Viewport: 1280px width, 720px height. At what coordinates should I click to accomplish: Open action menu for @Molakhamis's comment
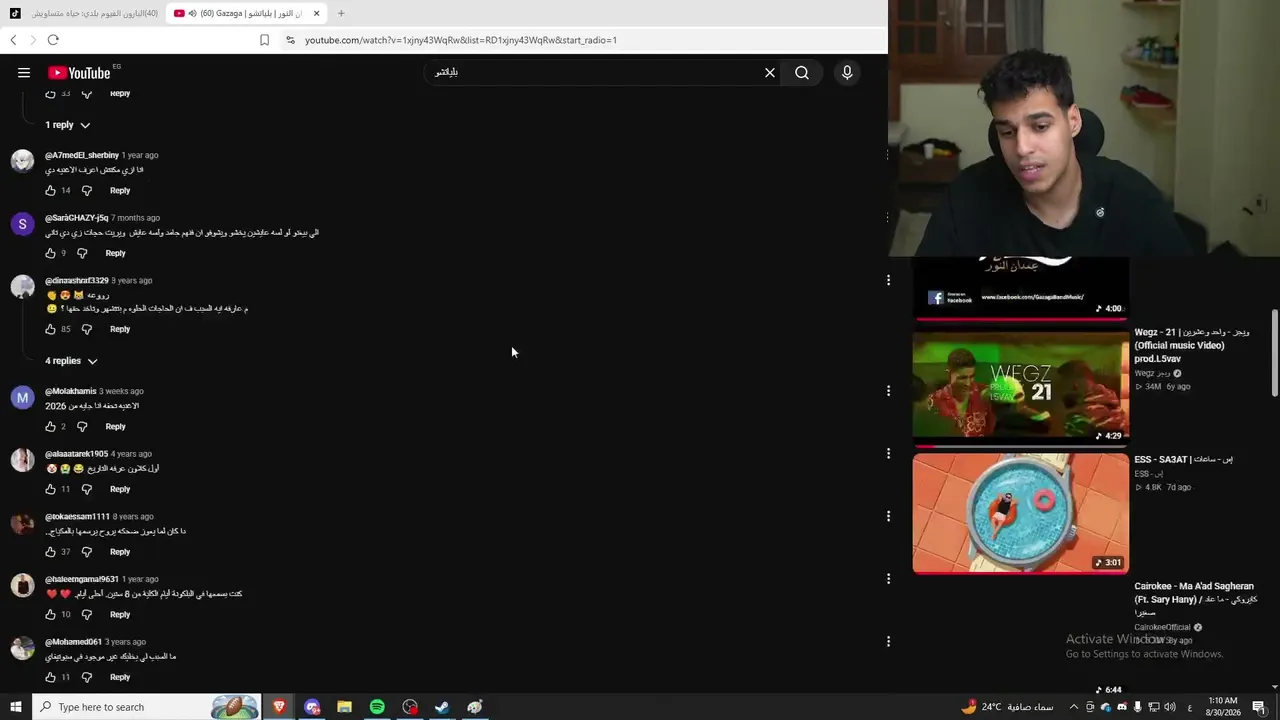pos(888,391)
